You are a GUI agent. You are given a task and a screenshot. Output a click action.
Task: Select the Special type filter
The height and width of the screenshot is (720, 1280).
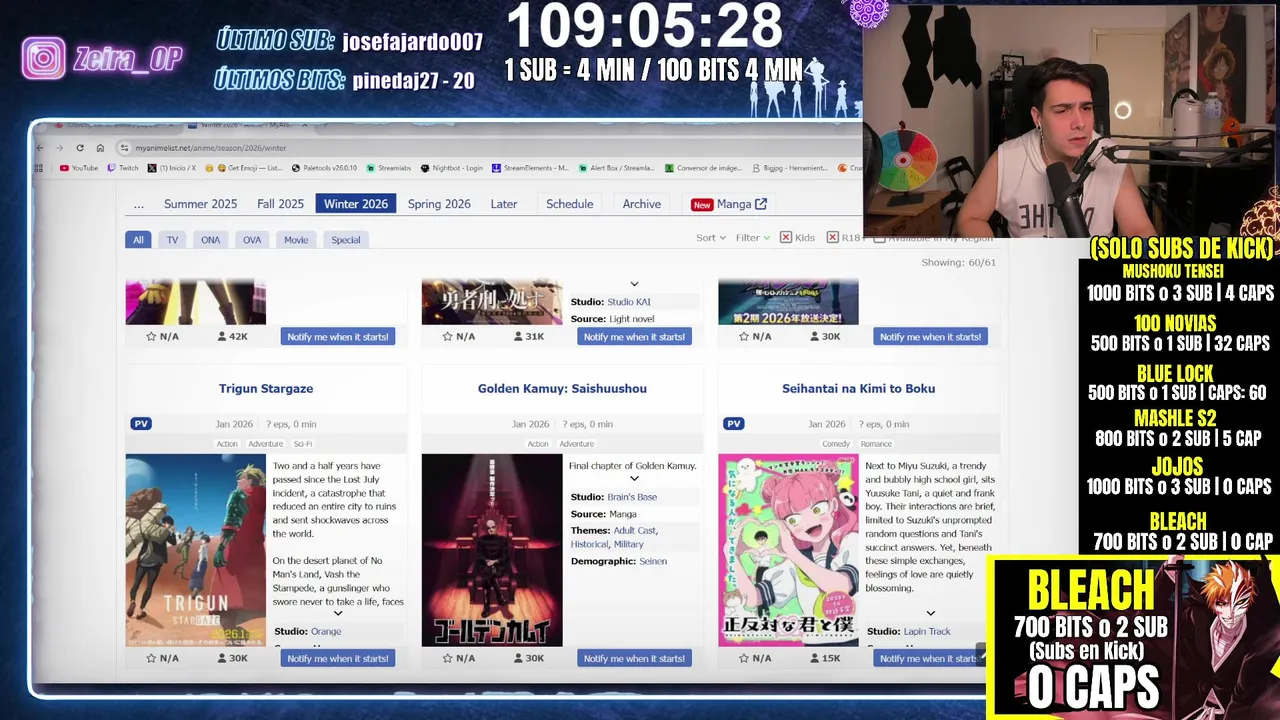pyautogui.click(x=346, y=240)
